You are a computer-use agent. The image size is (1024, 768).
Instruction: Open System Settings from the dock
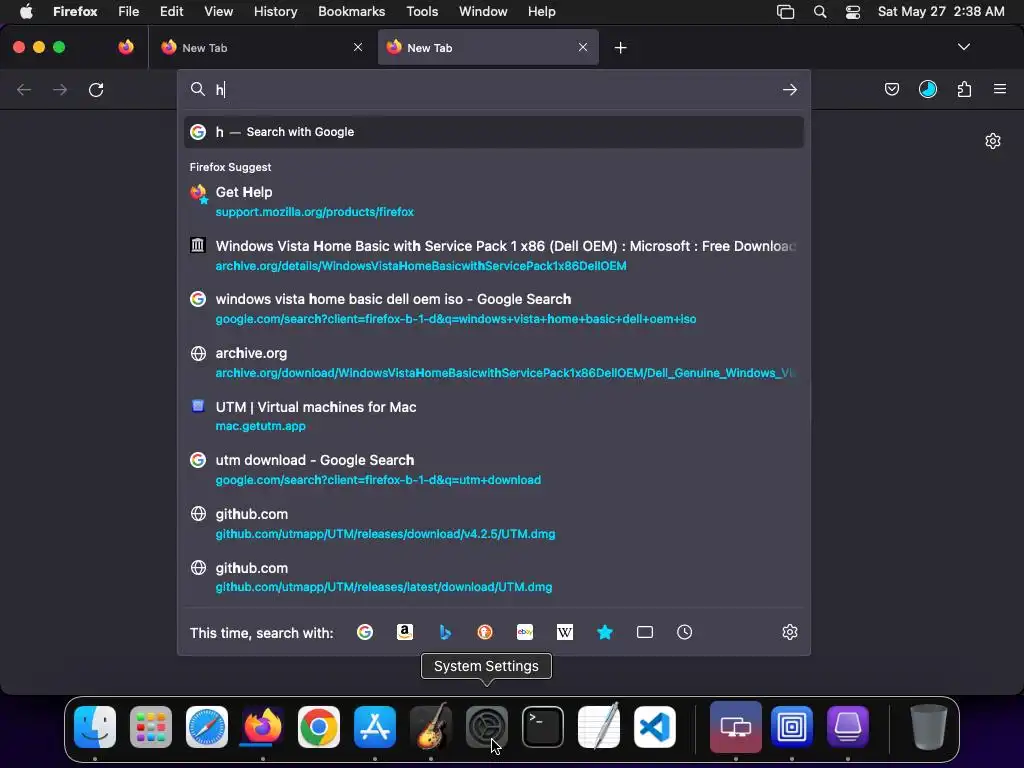click(x=487, y=726)
